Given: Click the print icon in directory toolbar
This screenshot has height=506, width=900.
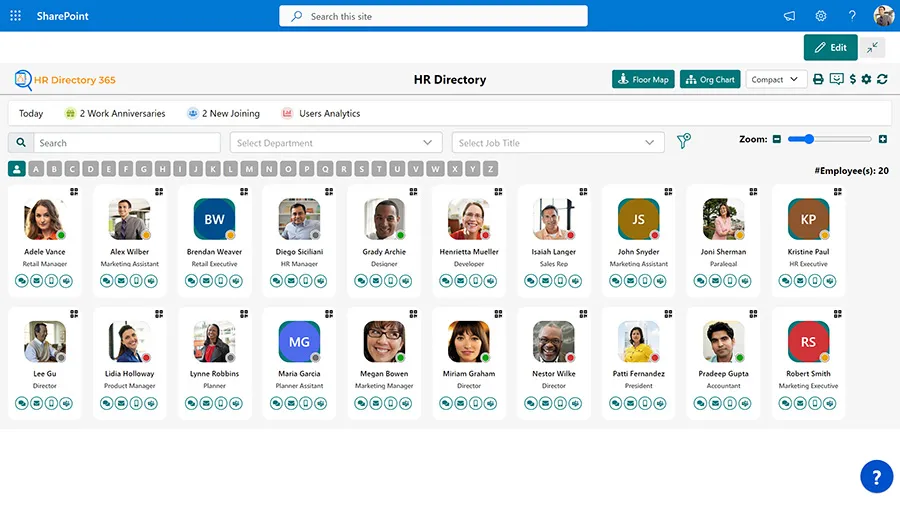Looking at the screenshot, I should (818, 79).
